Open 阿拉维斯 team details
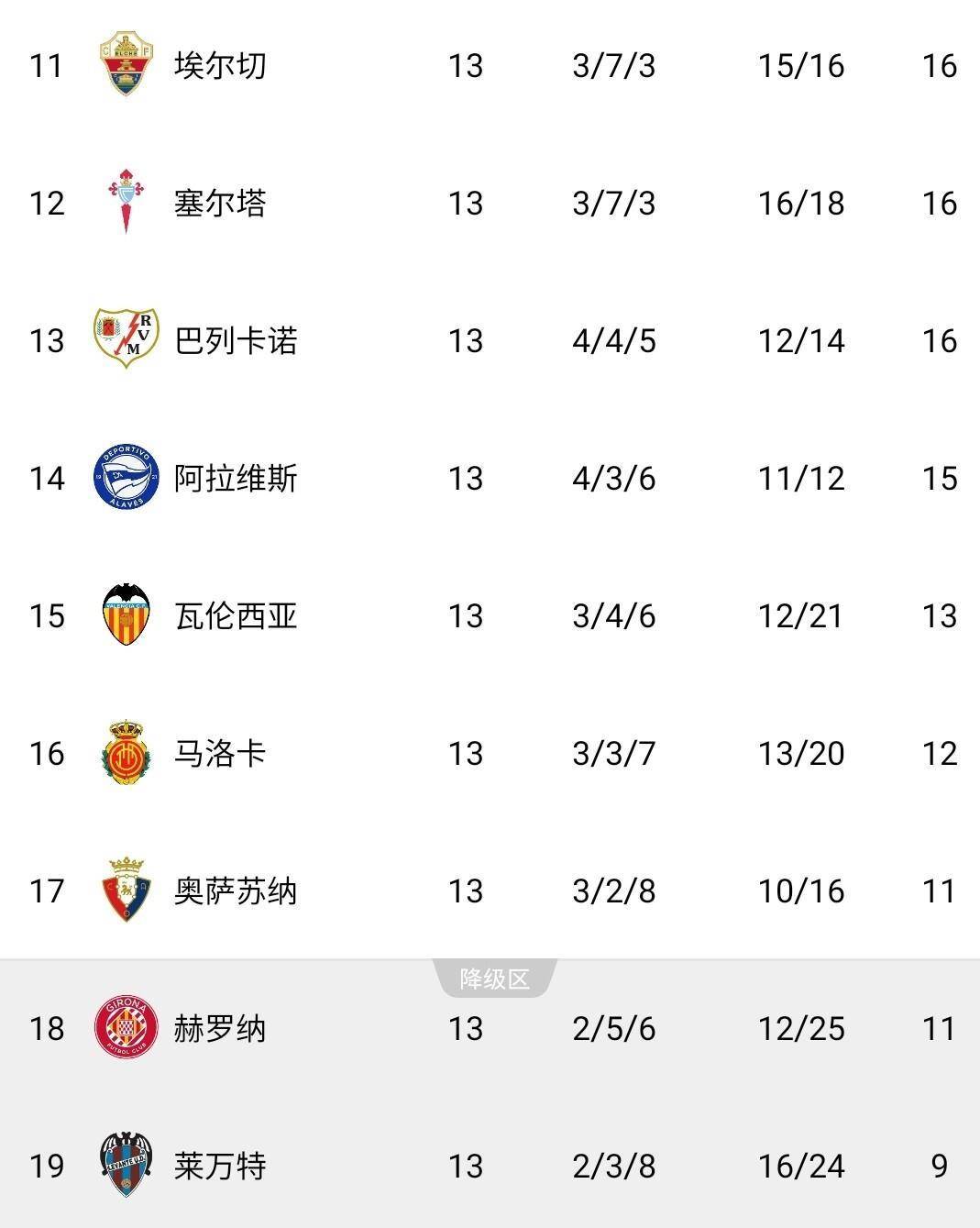 pos(236,479)
